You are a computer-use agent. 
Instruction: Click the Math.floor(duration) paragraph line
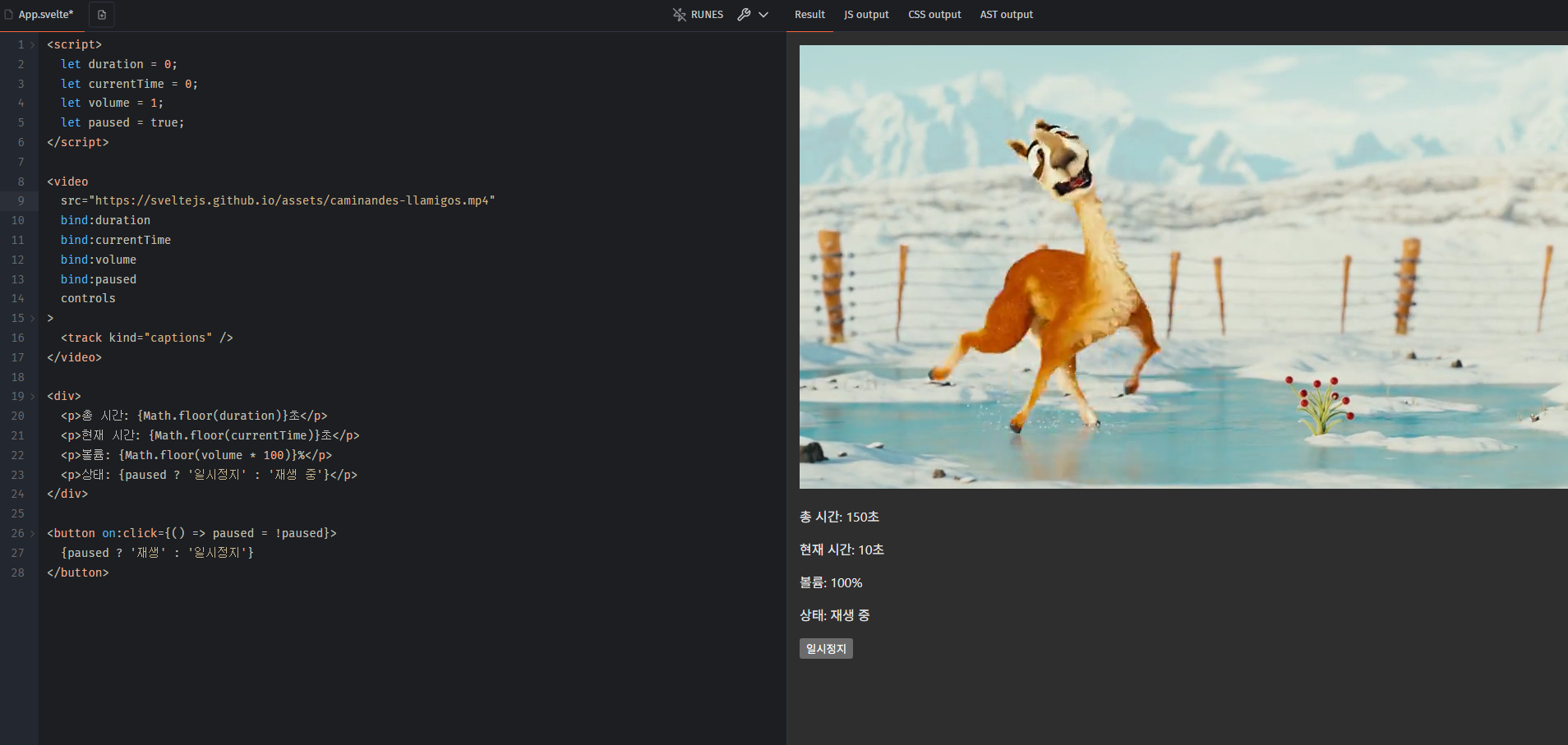coord(194,416)
